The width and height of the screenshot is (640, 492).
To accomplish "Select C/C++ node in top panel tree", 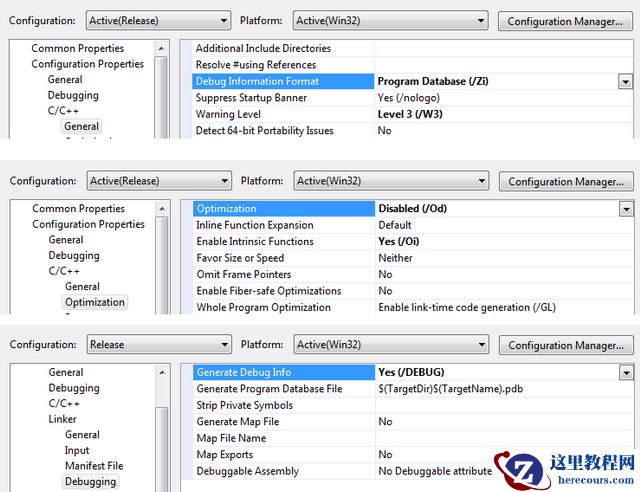I will point(63,110).
